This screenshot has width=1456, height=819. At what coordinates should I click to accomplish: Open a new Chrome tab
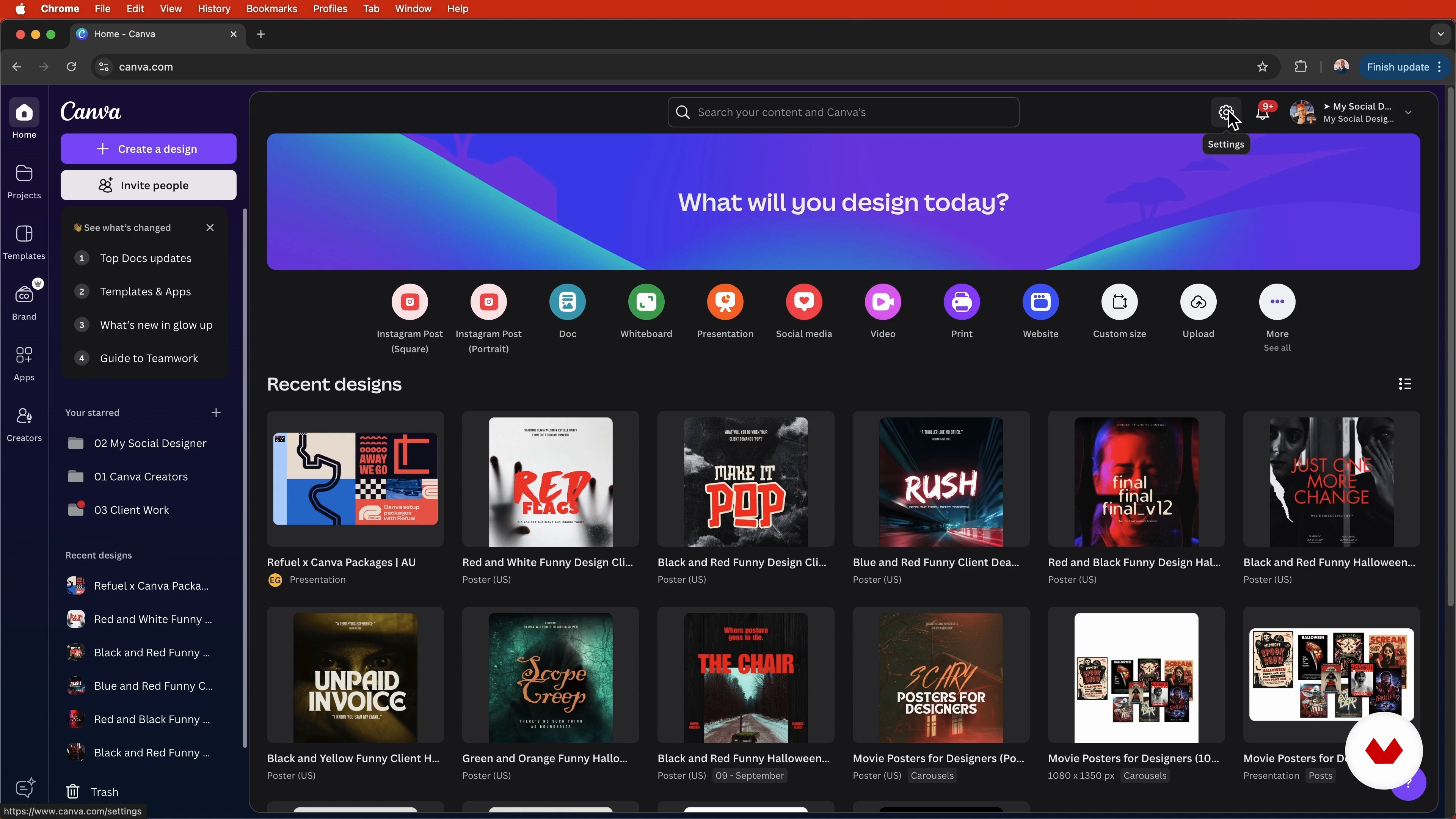[260, 34]
